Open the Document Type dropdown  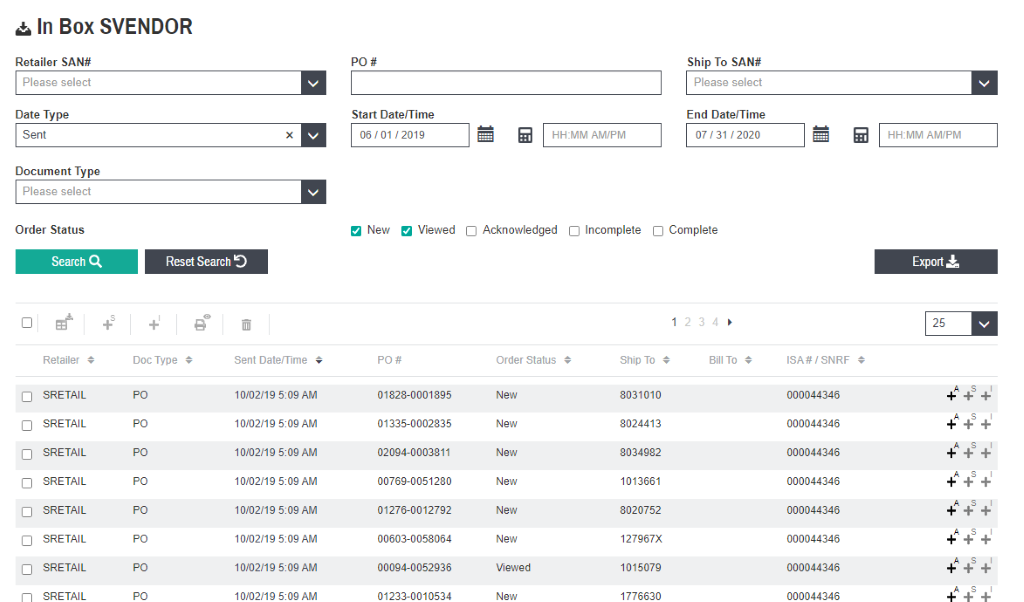point(313,192)
